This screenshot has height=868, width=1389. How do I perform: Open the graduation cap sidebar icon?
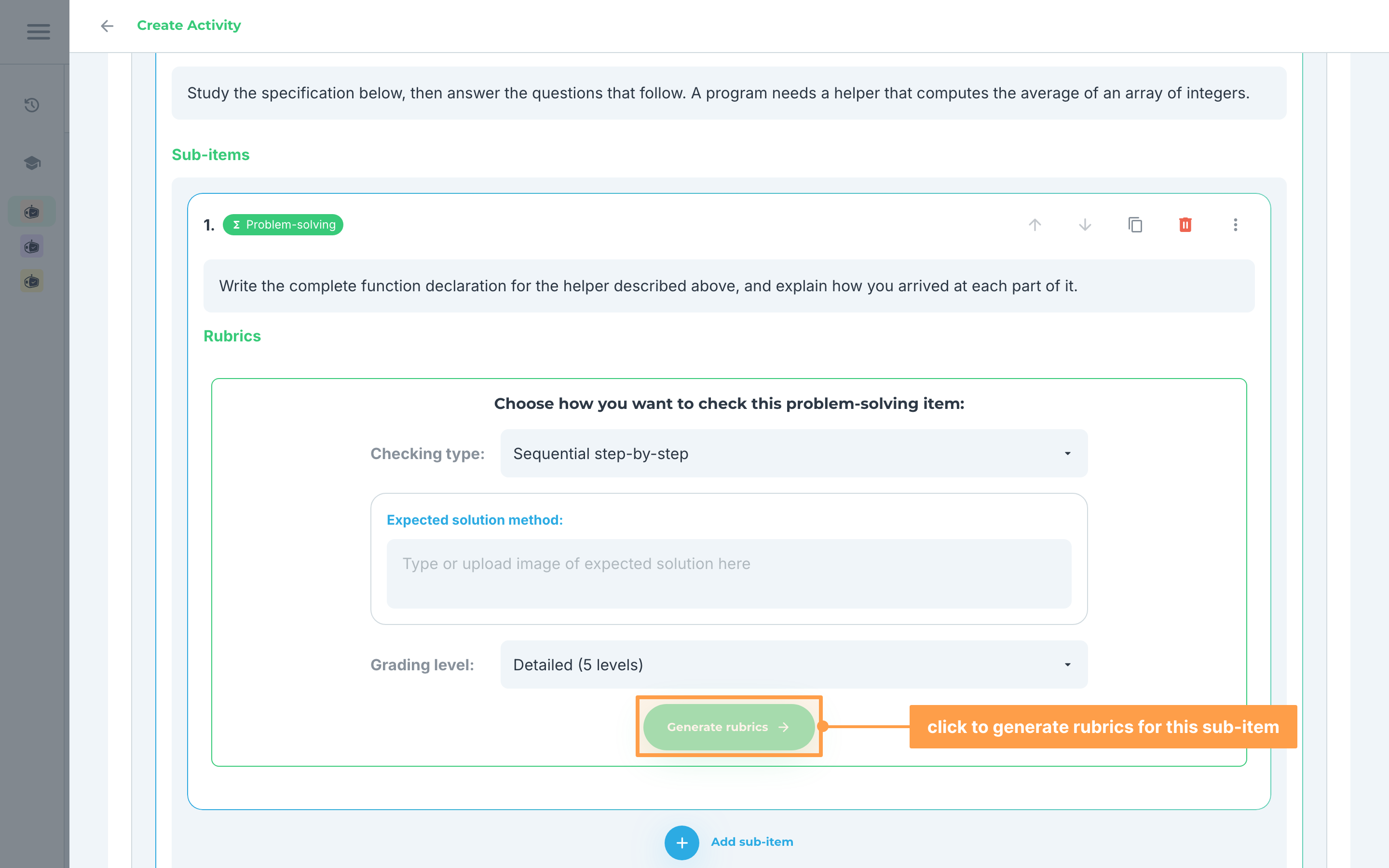tap(31, 163)
